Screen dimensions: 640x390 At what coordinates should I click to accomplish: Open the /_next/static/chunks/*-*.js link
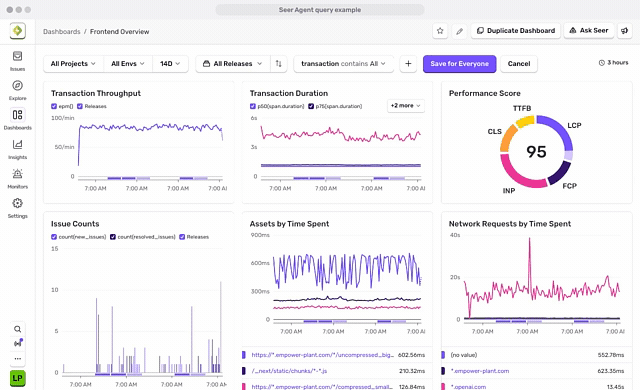pos(289,371)
